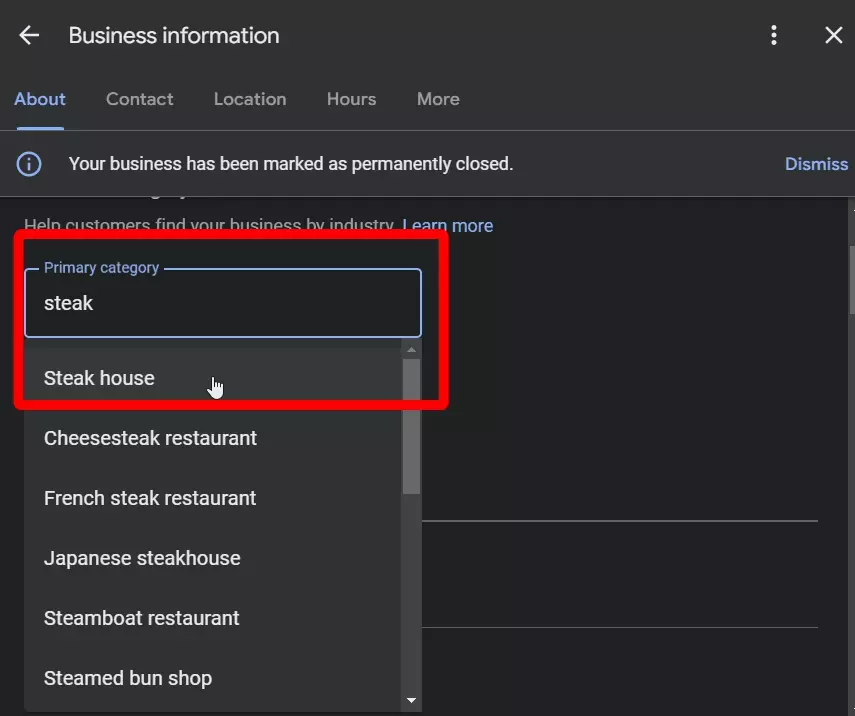Screen dimensions: 855x716
Task: Click the info circle icon in banner
Action: [30, 164]
